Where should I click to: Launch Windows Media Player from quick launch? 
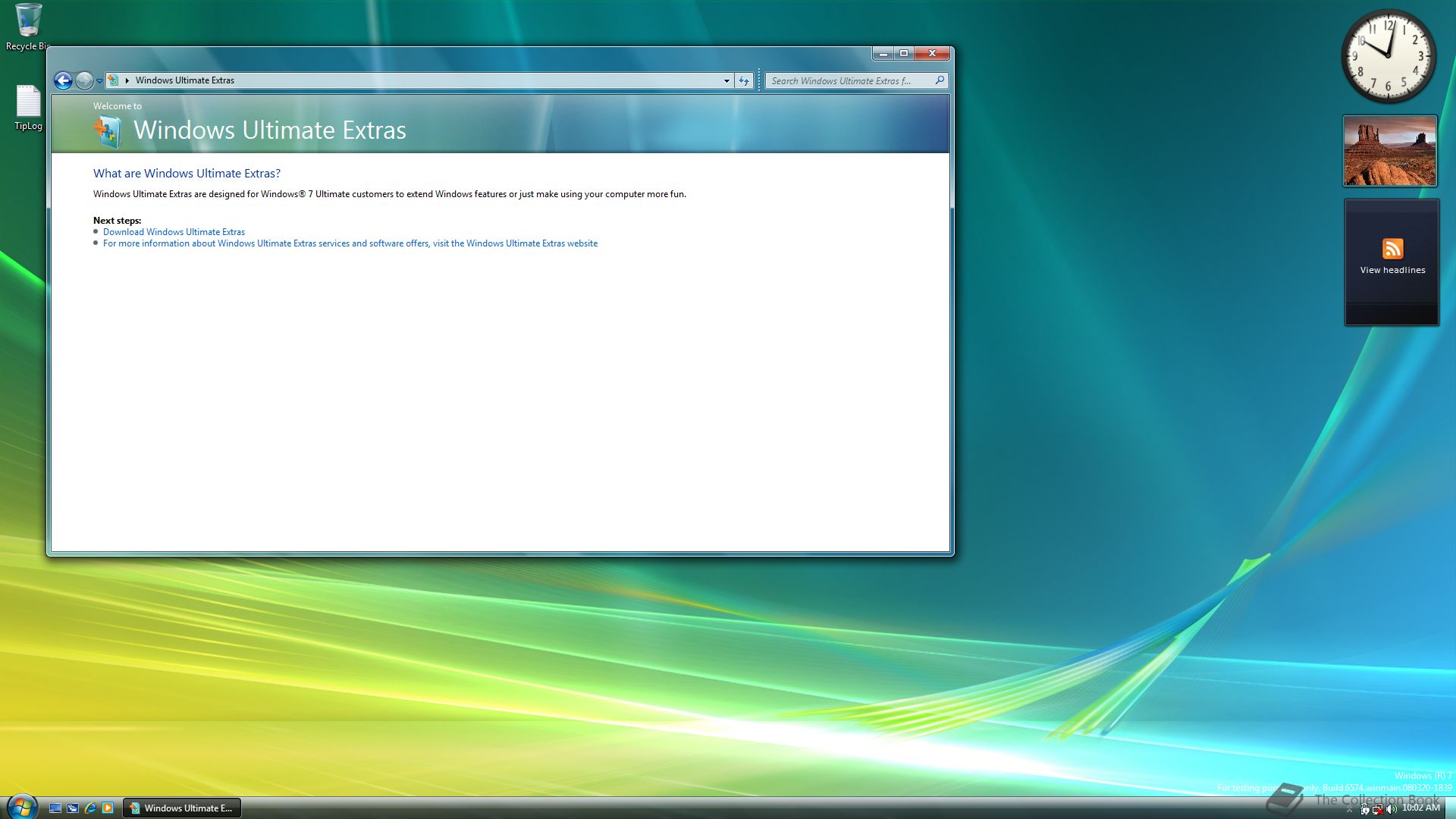[108, 808]
